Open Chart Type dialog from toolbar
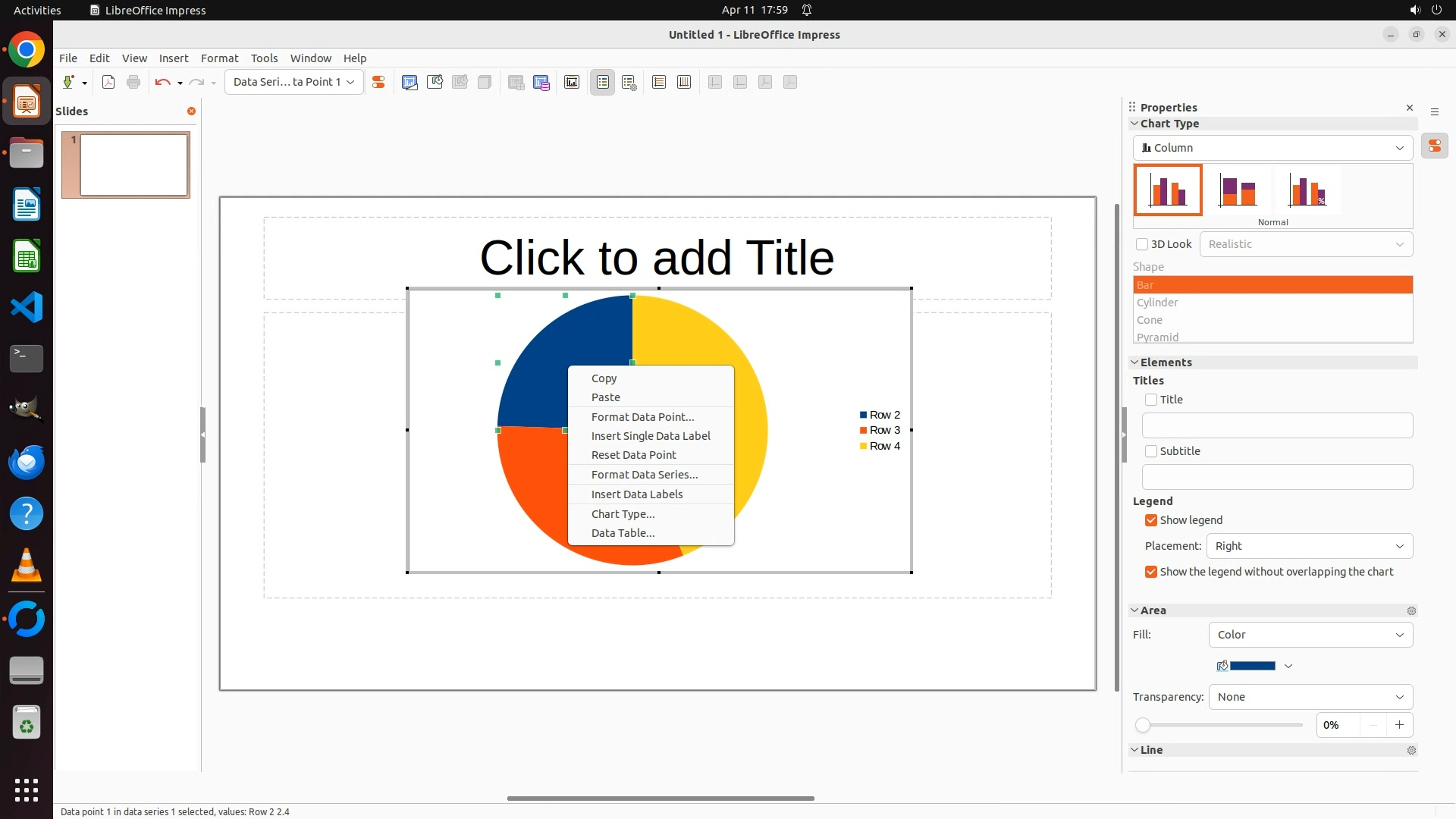The image size is (1456, 819). click(x=409, y=82)
